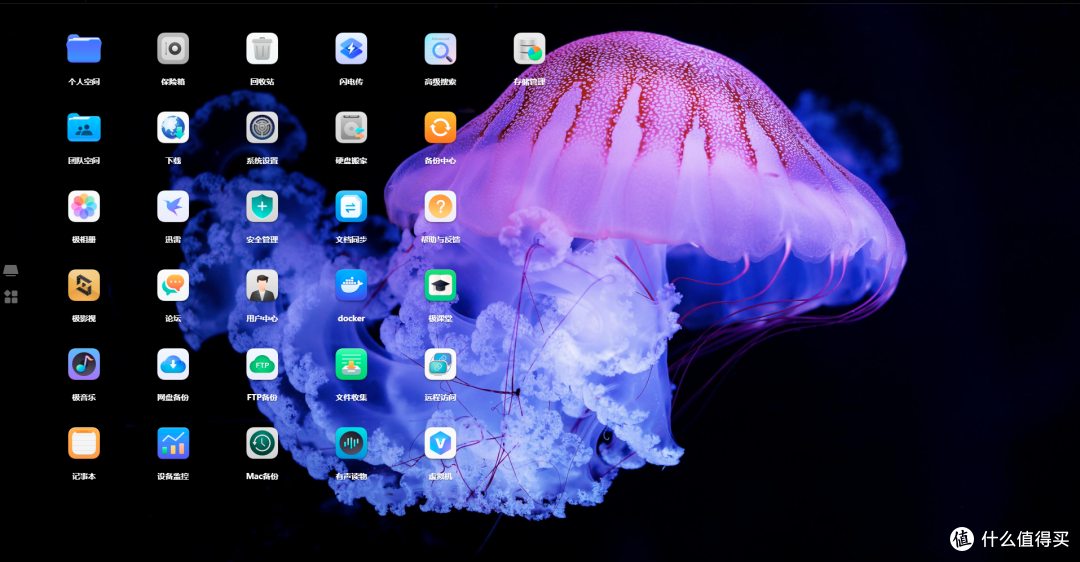Launch the 下载 download app
1080x562 pixels.
coord(173,128)
